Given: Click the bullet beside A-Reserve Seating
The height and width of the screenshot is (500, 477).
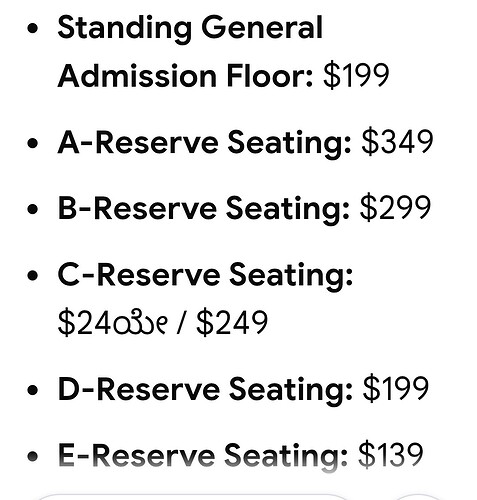Looking at the screenshot, I should tap(32, 143).
